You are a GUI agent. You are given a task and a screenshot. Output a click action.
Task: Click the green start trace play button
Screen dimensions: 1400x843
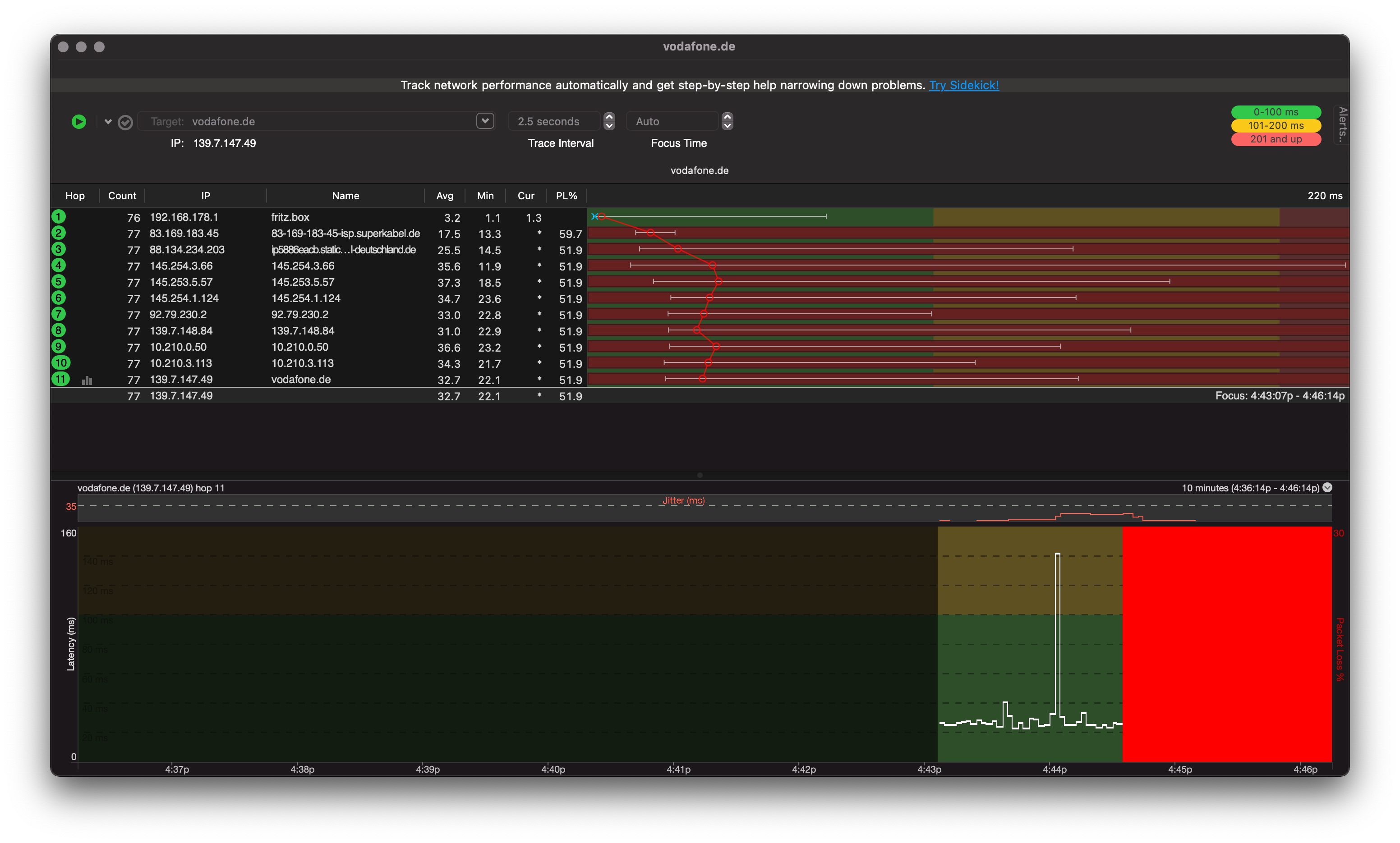click(x=79, y=122)
